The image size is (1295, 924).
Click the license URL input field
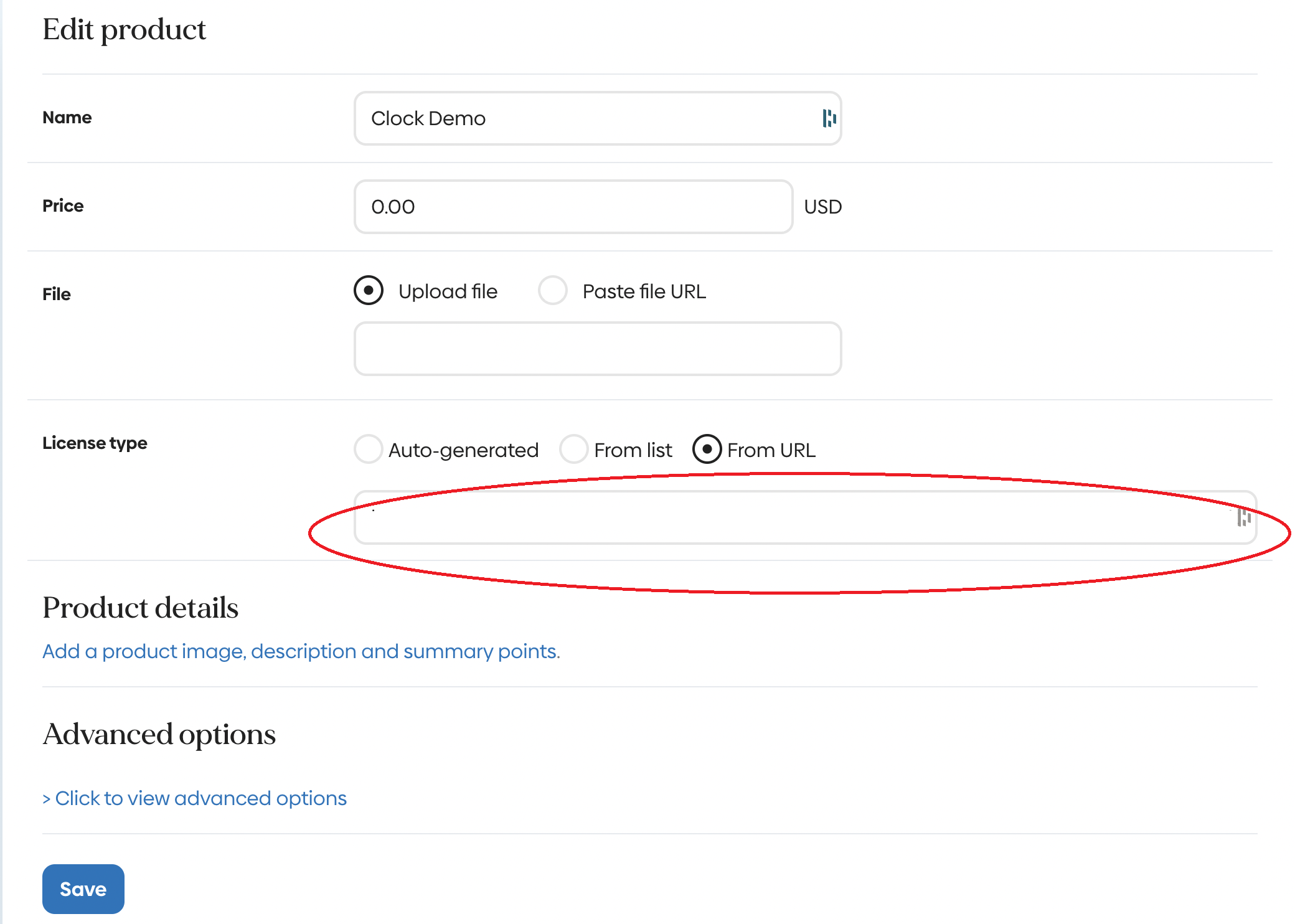pos(806,517)
